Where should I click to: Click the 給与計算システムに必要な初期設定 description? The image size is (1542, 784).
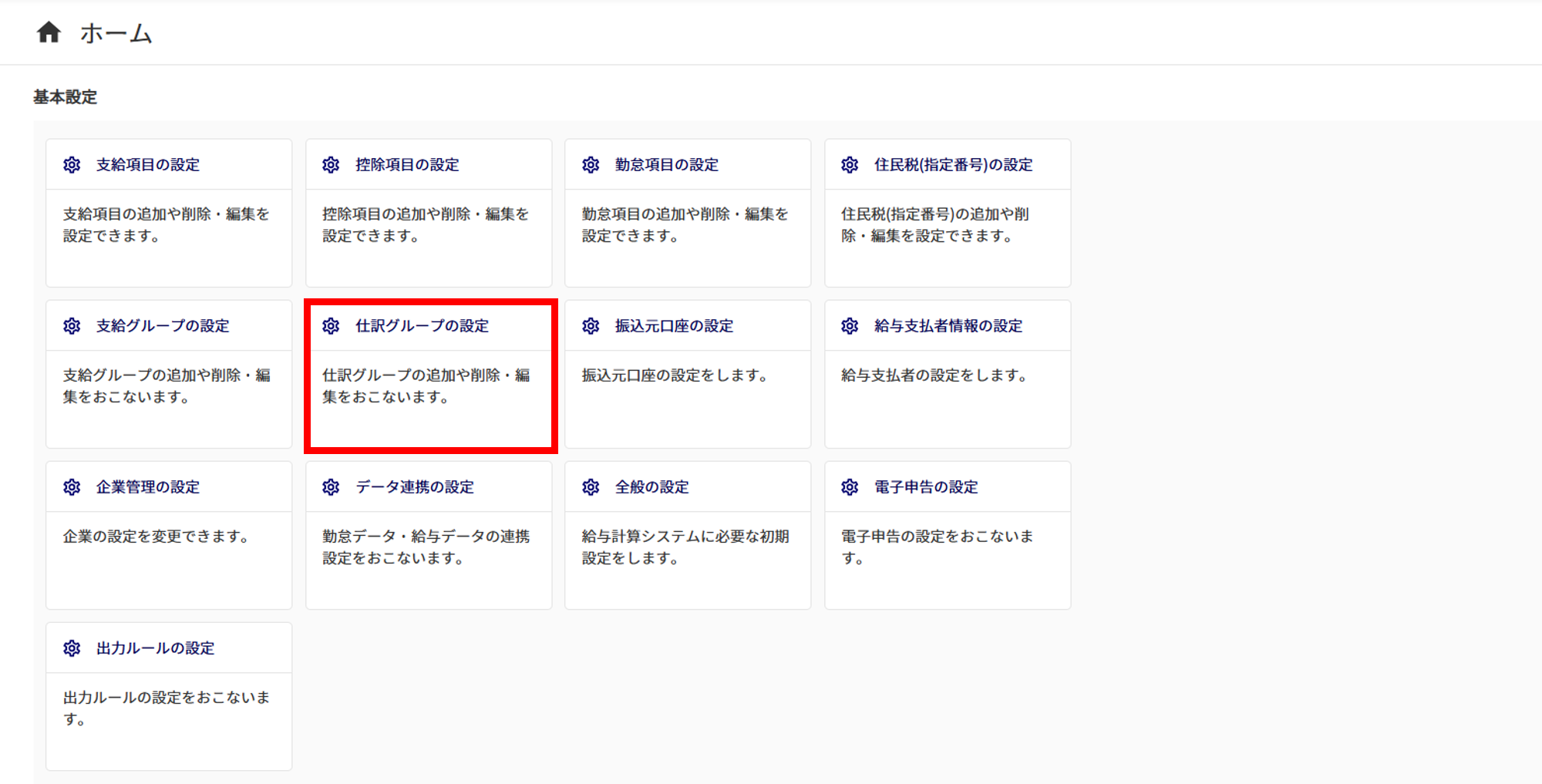click(x=685, y=547)
